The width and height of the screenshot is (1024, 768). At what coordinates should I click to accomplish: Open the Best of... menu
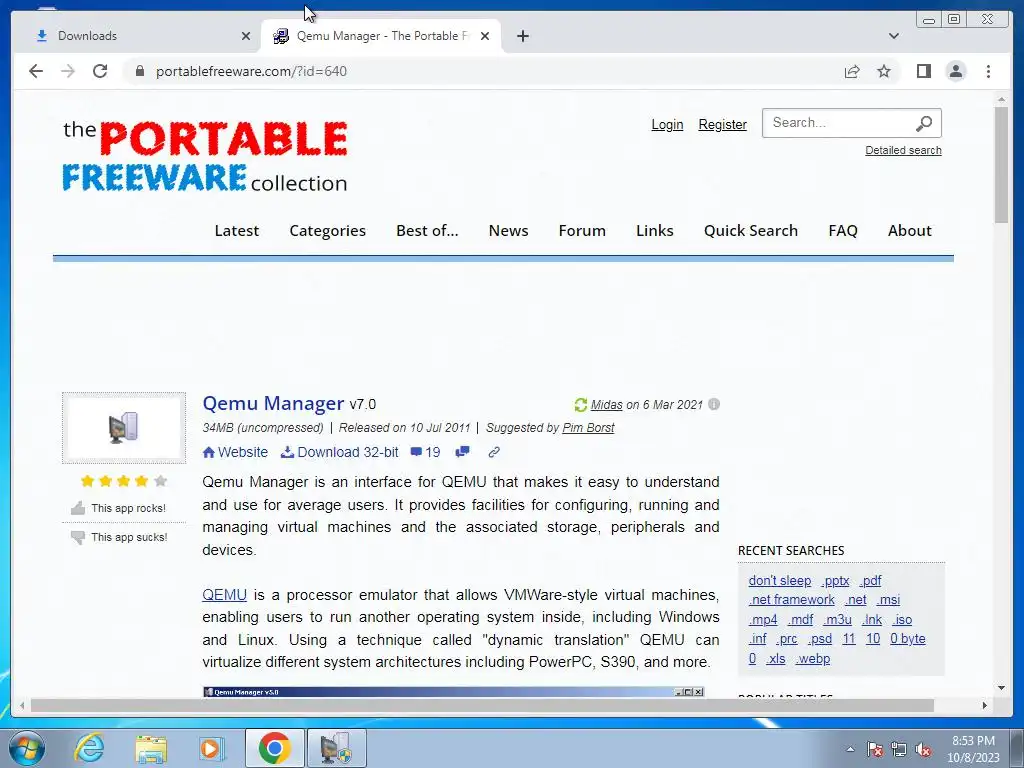tap(427, 231)
